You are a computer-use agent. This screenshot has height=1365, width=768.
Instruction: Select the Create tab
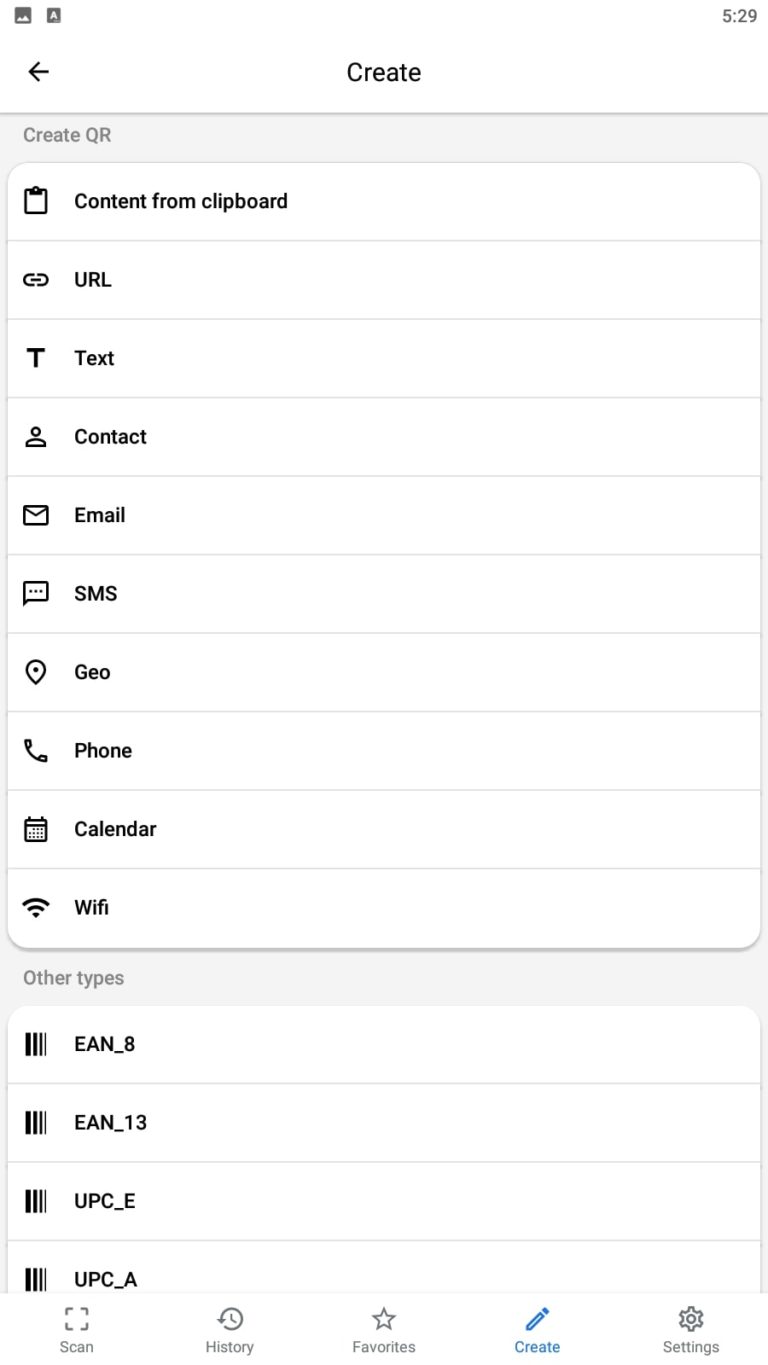[x=537, y=1330]
